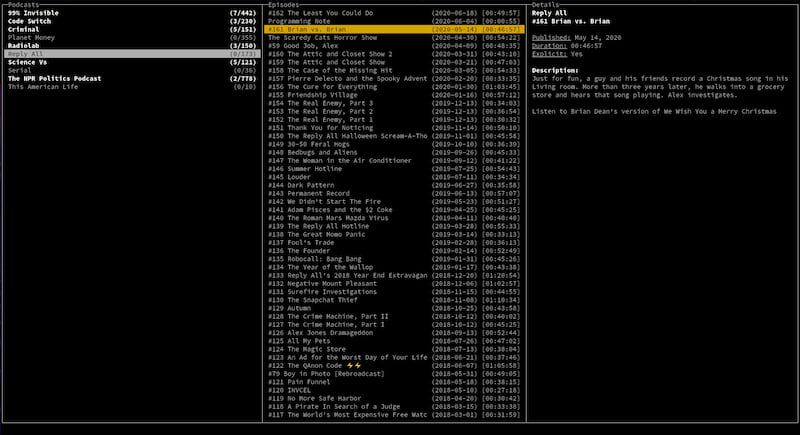Select episode #122 The QAnon Code
The width and height of the screenshot is (800, 435).
coord(394,365)
